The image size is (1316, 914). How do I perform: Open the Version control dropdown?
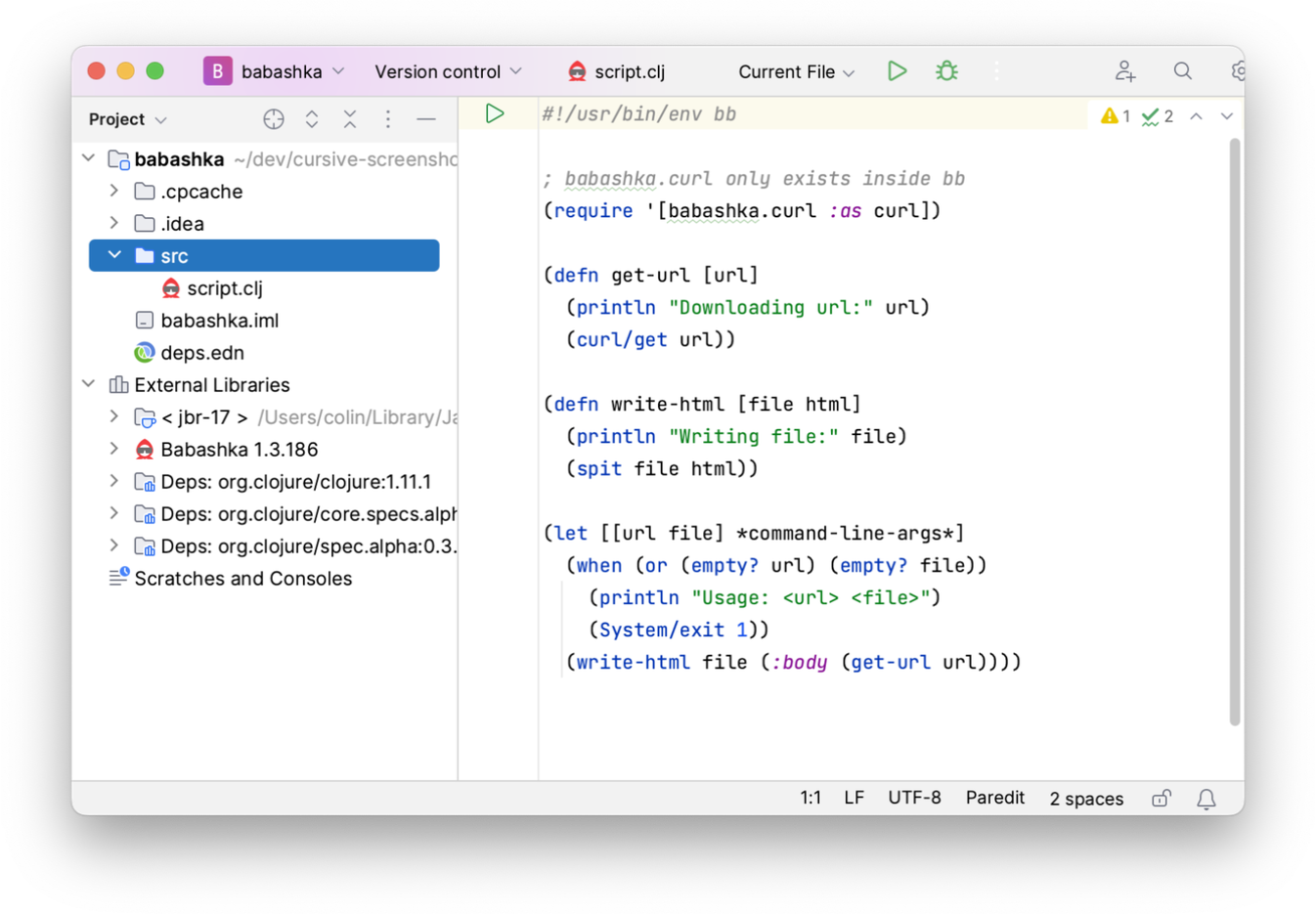pyautogui.click(x=449, y=71)
